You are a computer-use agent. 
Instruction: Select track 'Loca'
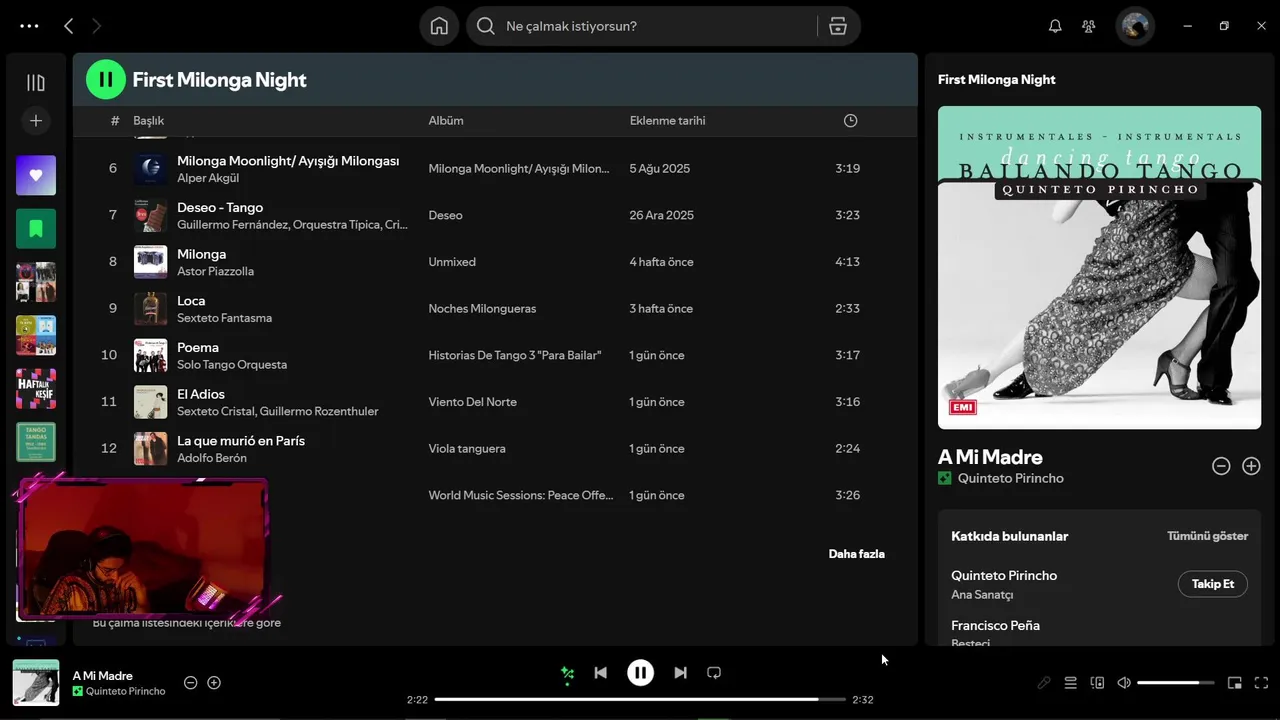point(191,301)
